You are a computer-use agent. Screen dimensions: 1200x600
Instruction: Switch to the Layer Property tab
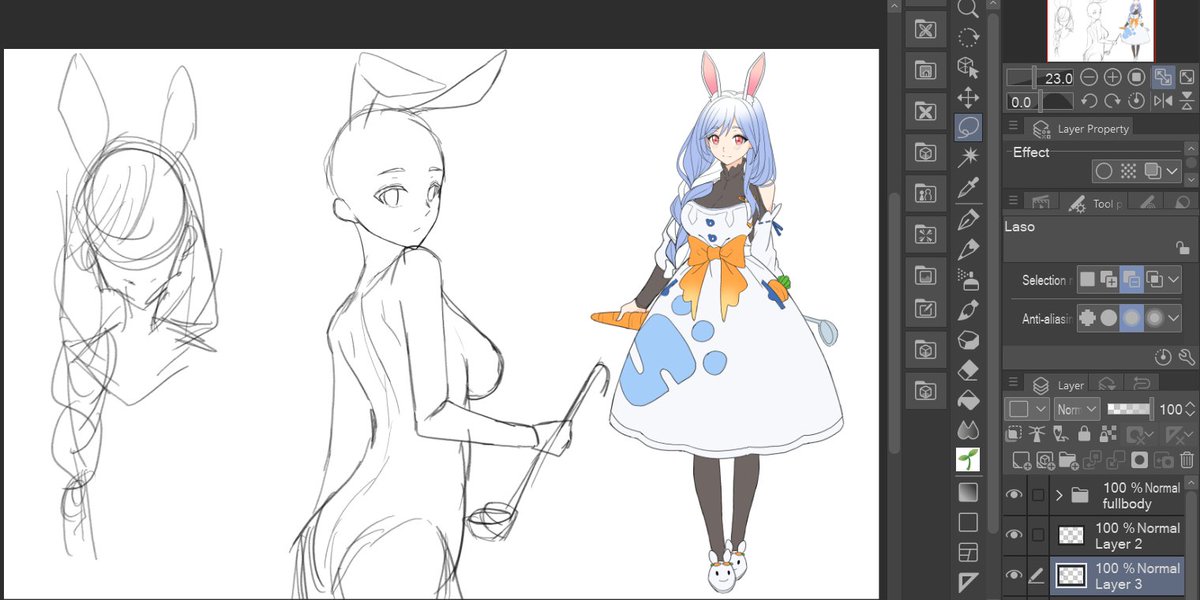click(x=1080, y=128)
